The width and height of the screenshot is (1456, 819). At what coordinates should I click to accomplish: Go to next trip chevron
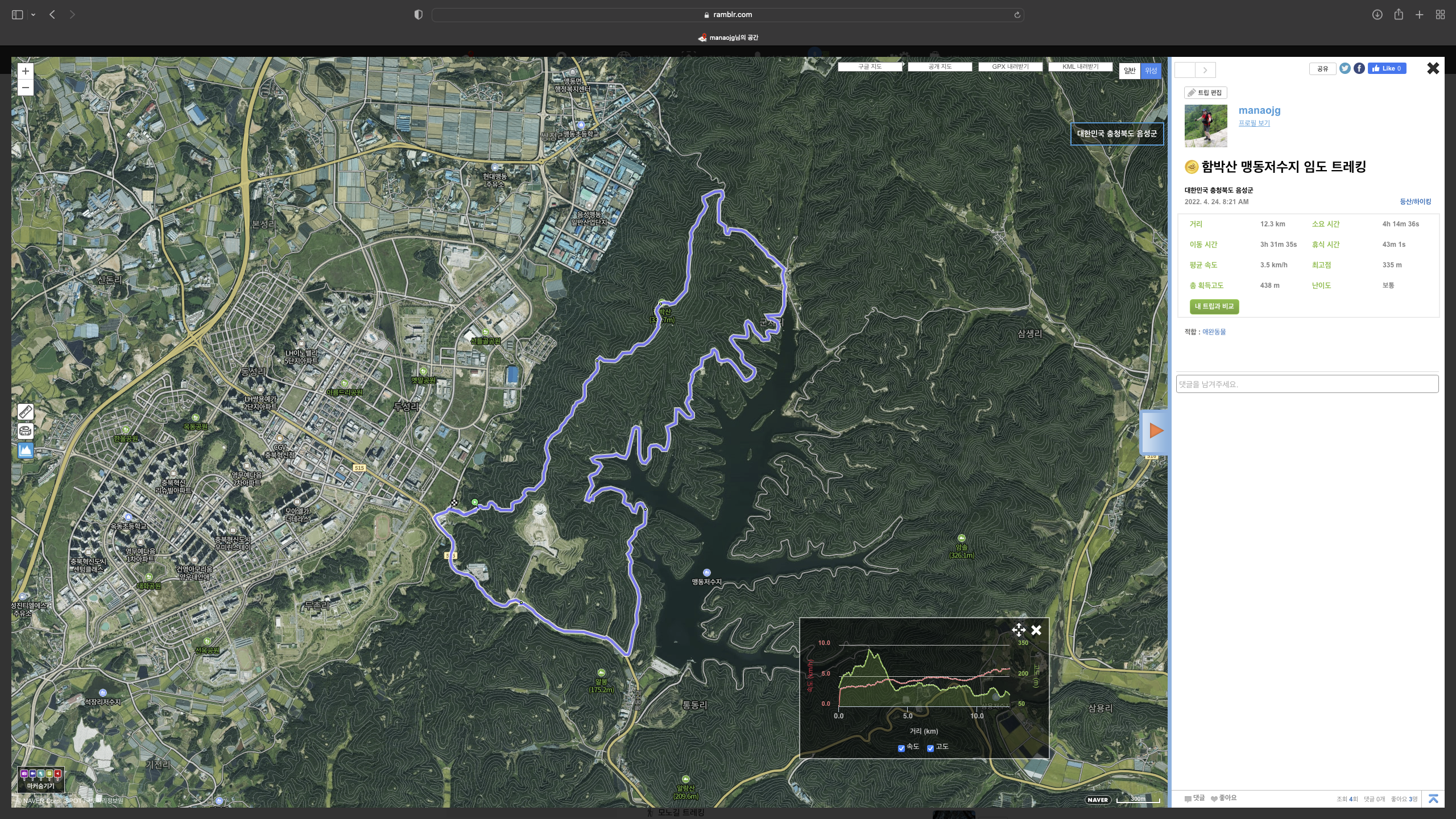[1205, 70]
